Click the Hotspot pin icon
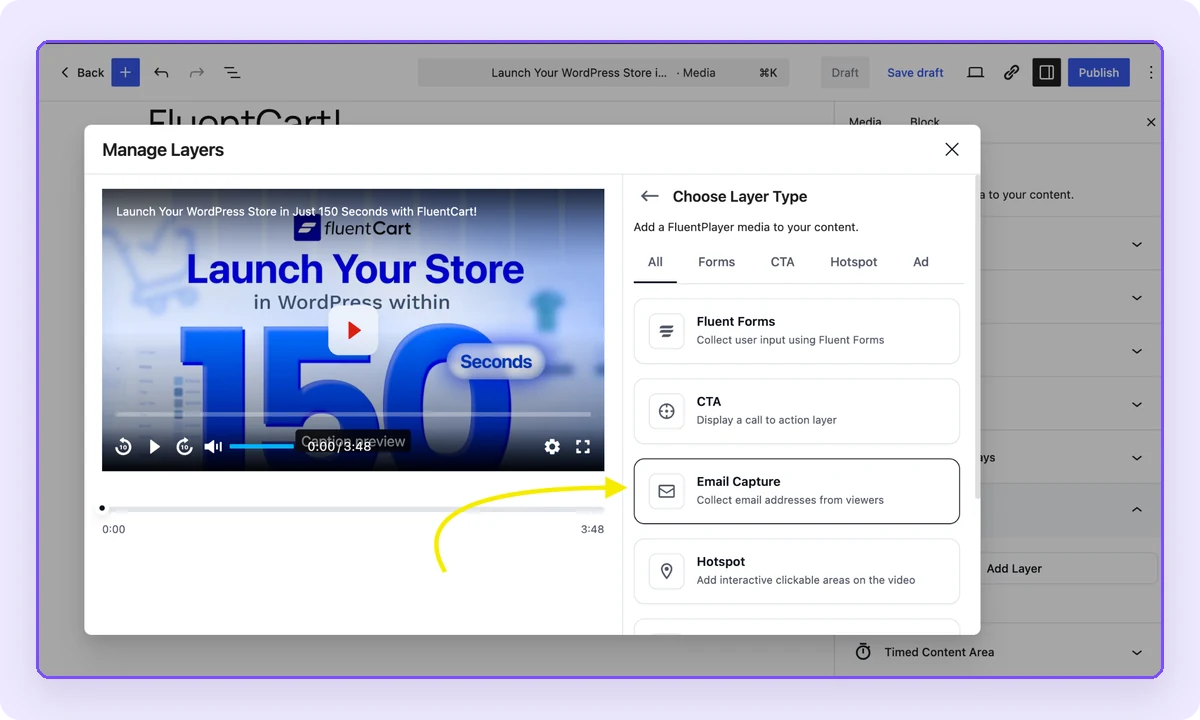1200x720 pixels. 666,571
